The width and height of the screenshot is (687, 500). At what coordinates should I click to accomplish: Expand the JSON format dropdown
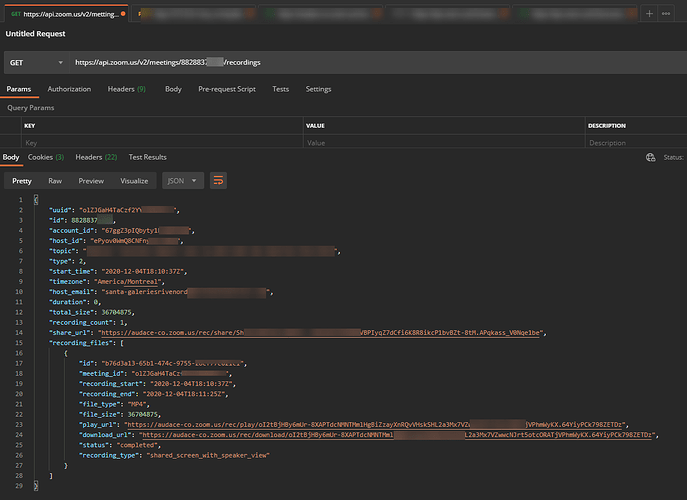tap(183, 181)
